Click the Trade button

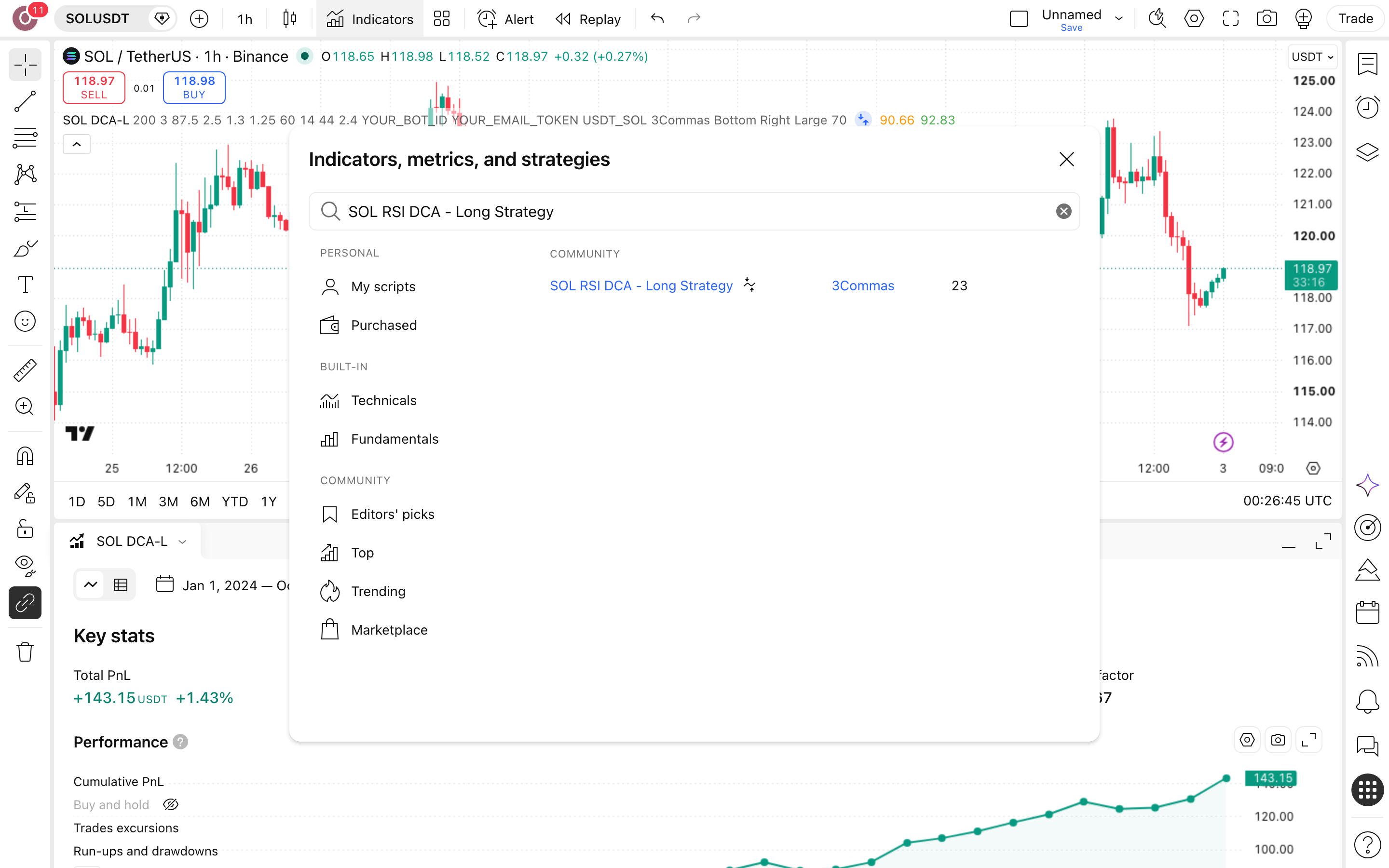(x=1355, y=19)
